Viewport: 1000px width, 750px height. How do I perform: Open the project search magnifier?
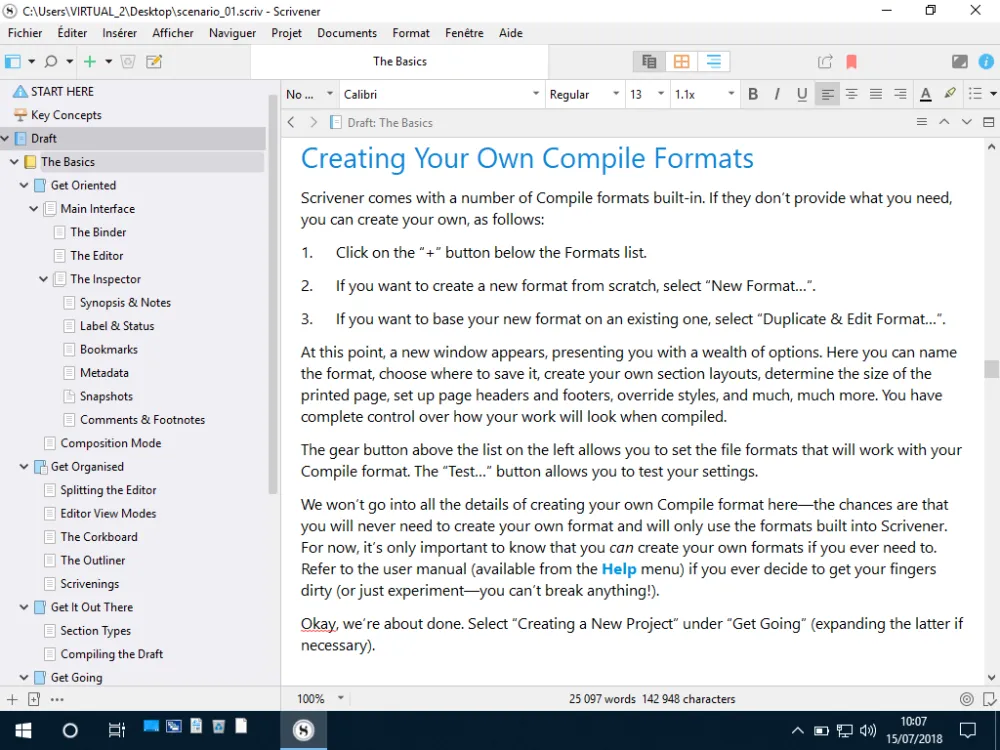tap(51, 62)
